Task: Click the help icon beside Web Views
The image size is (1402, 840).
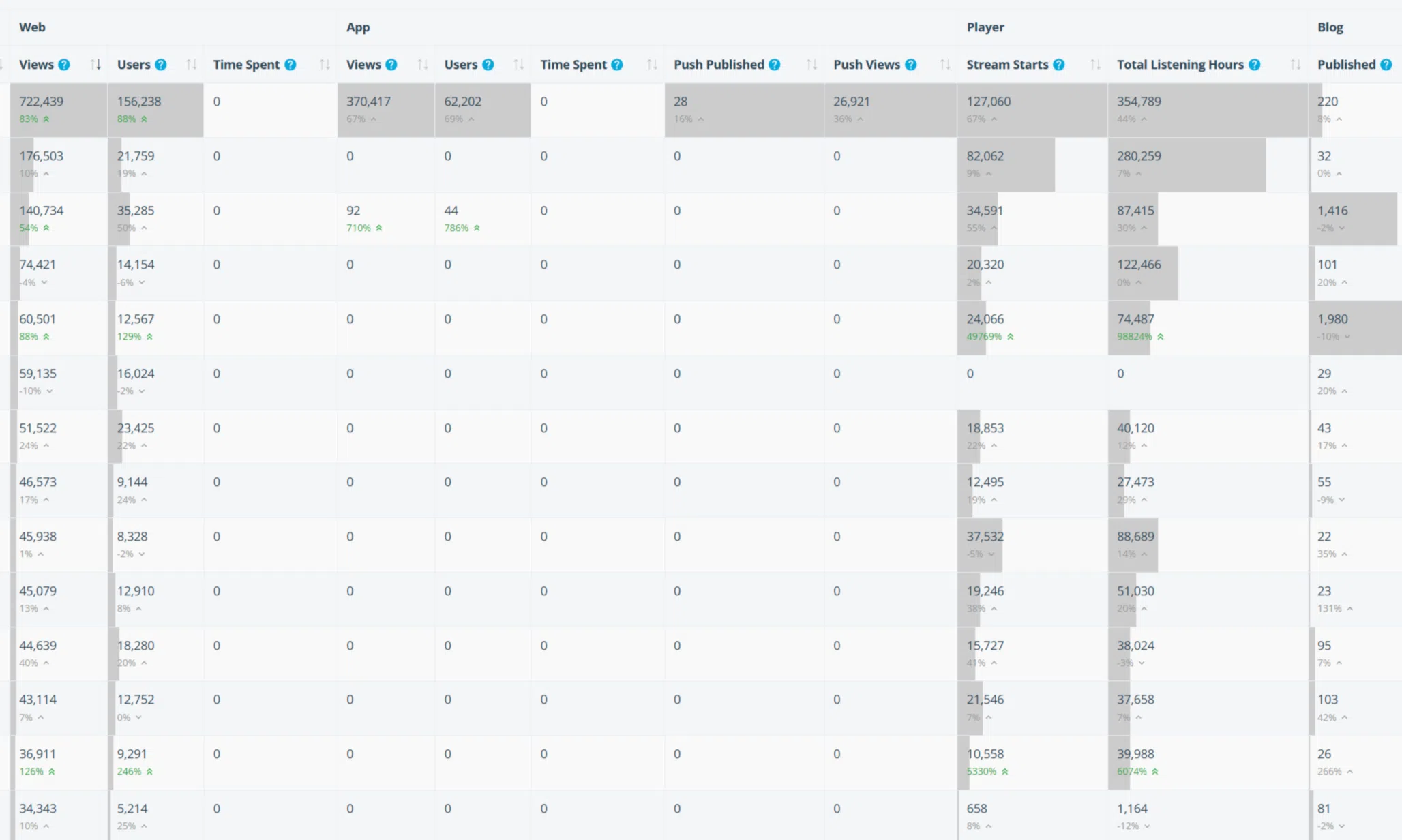Action: [63, 65]
